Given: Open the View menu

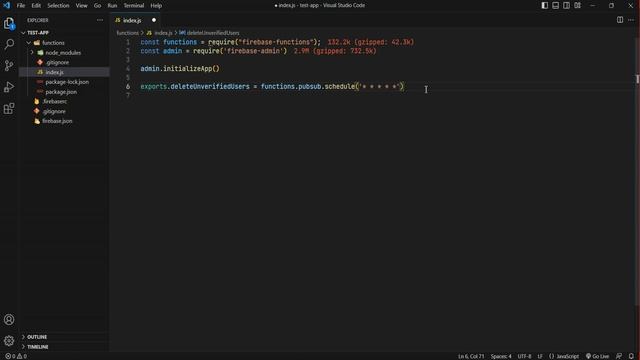Looking at the screenshot, I should [x=82, y=6].
